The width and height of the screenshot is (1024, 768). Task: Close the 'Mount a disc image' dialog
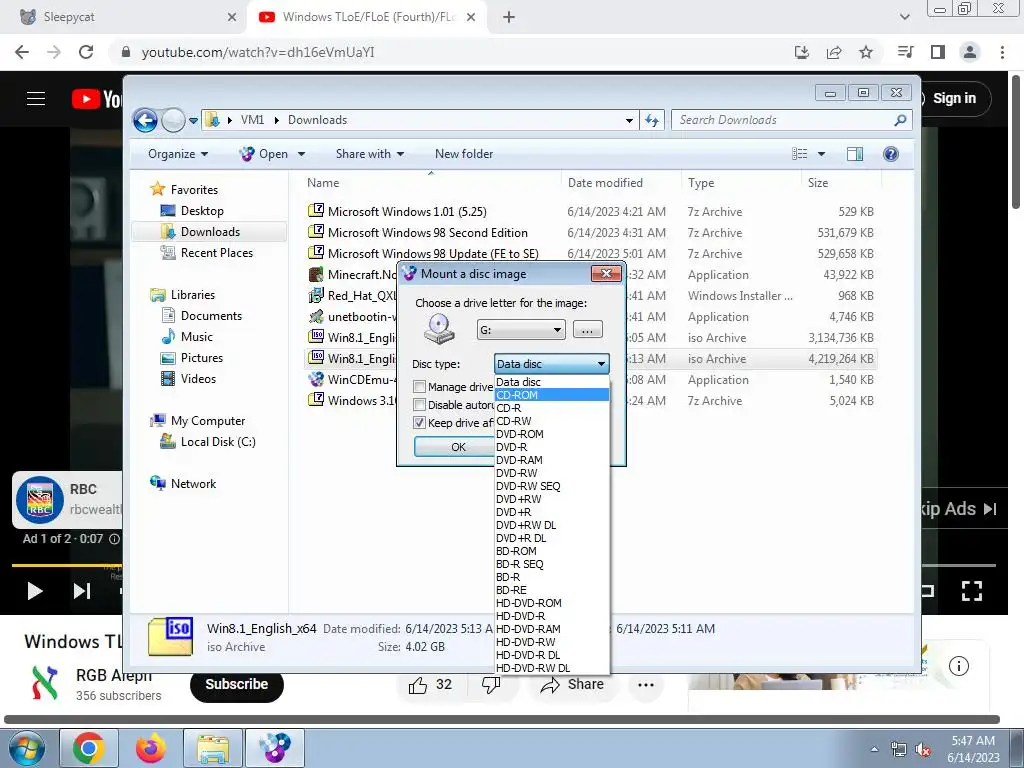click(x=606, y=274)
